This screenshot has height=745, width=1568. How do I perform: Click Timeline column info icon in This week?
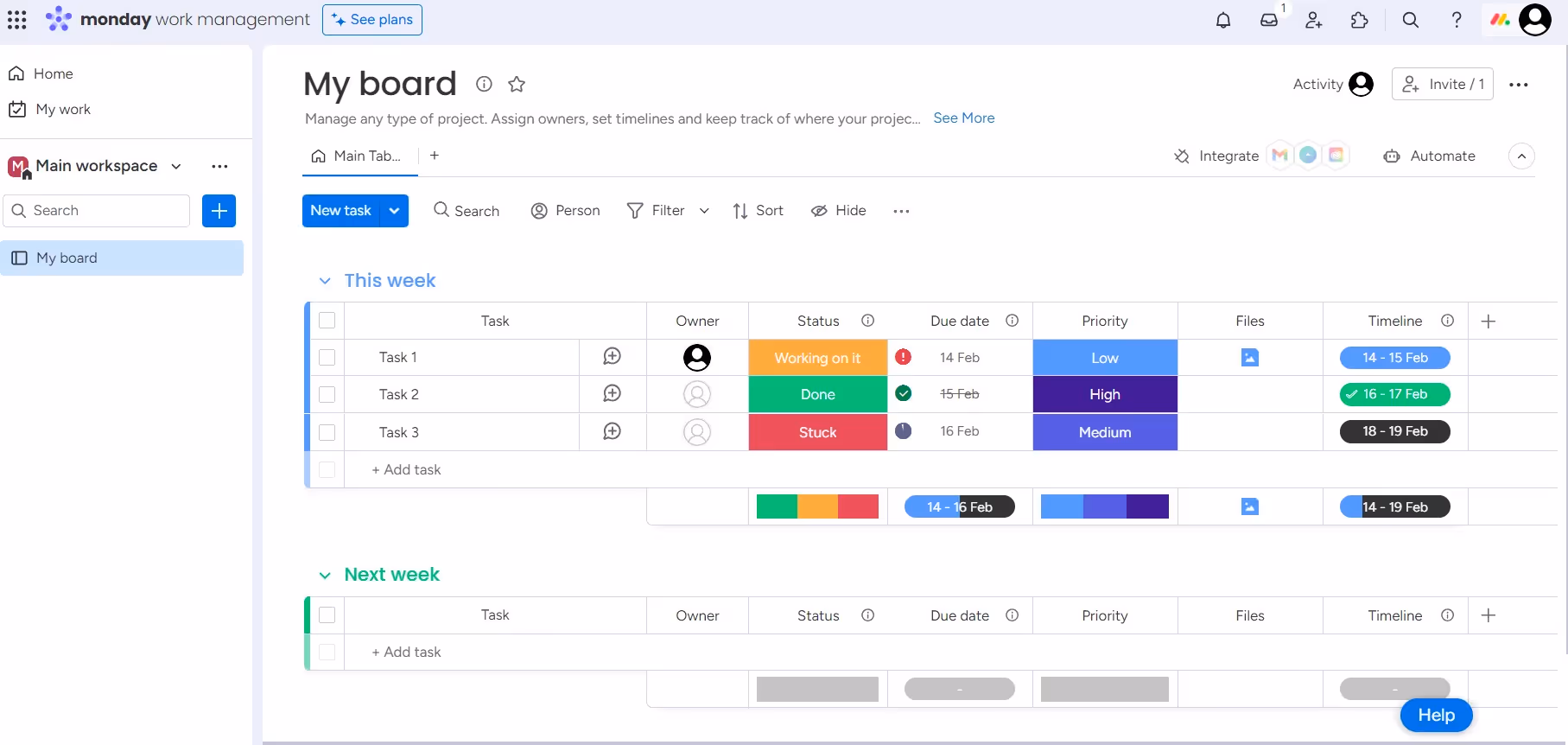click(1448, 321)
